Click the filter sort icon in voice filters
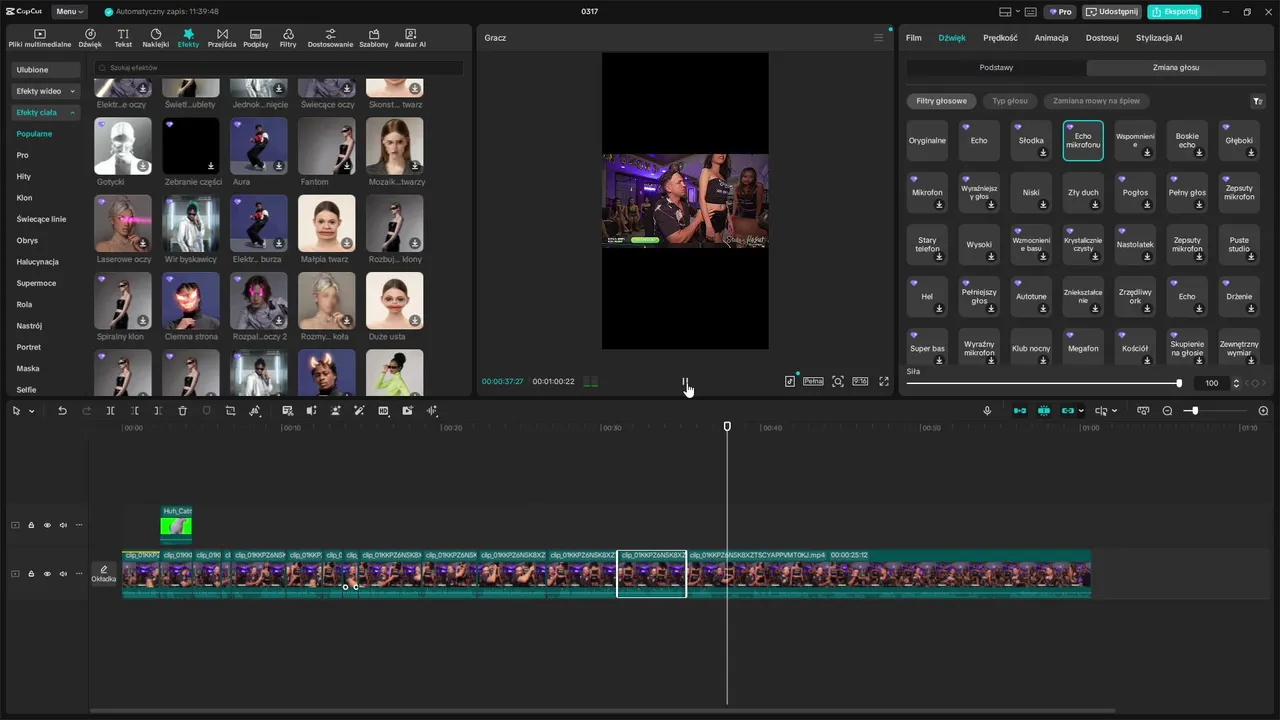The image size is (1280, 720). 1258,101
